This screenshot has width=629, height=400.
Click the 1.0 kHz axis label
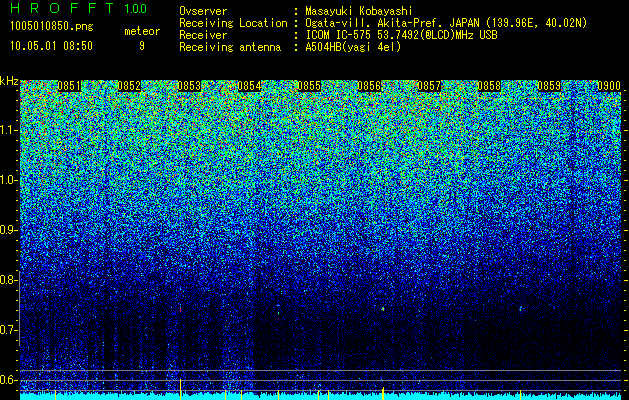(9, 180)
